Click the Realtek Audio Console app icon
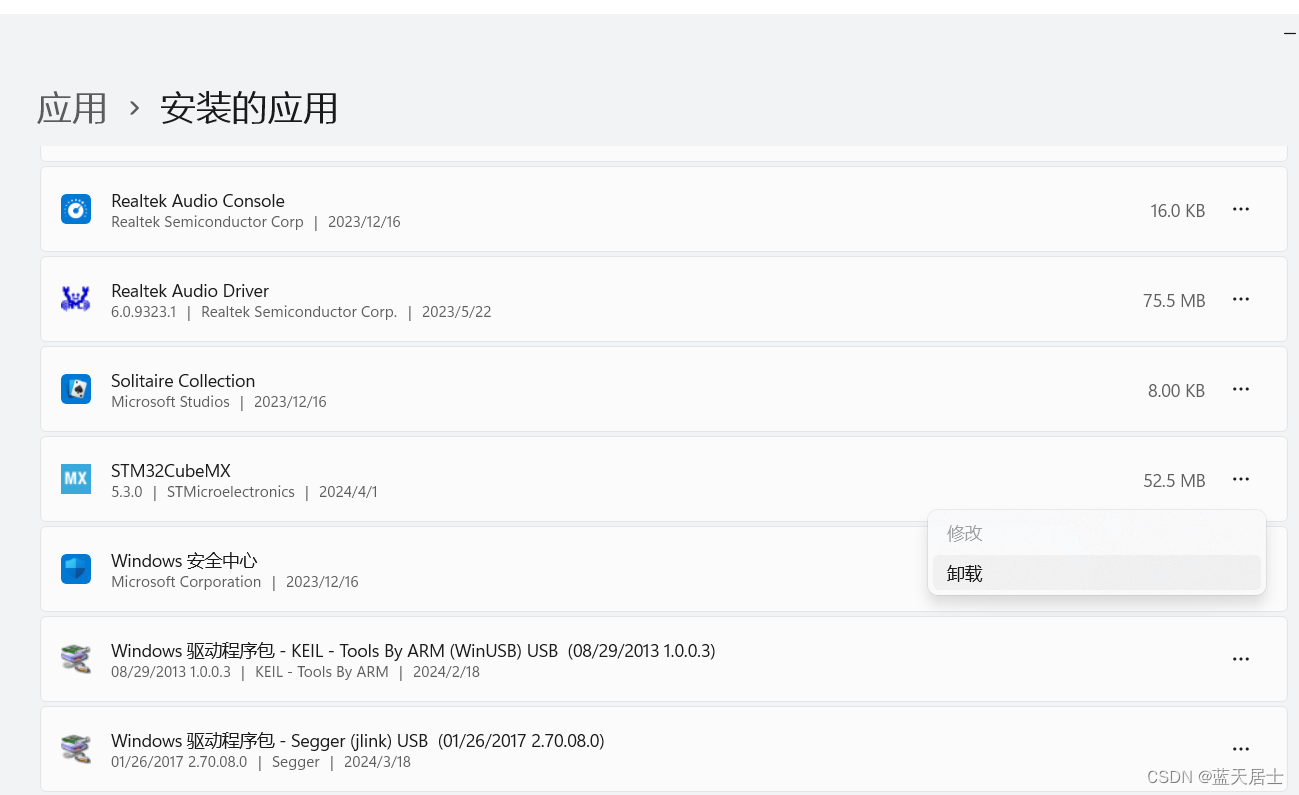This screenshot has height=795, width=1299. pos(76,209)
